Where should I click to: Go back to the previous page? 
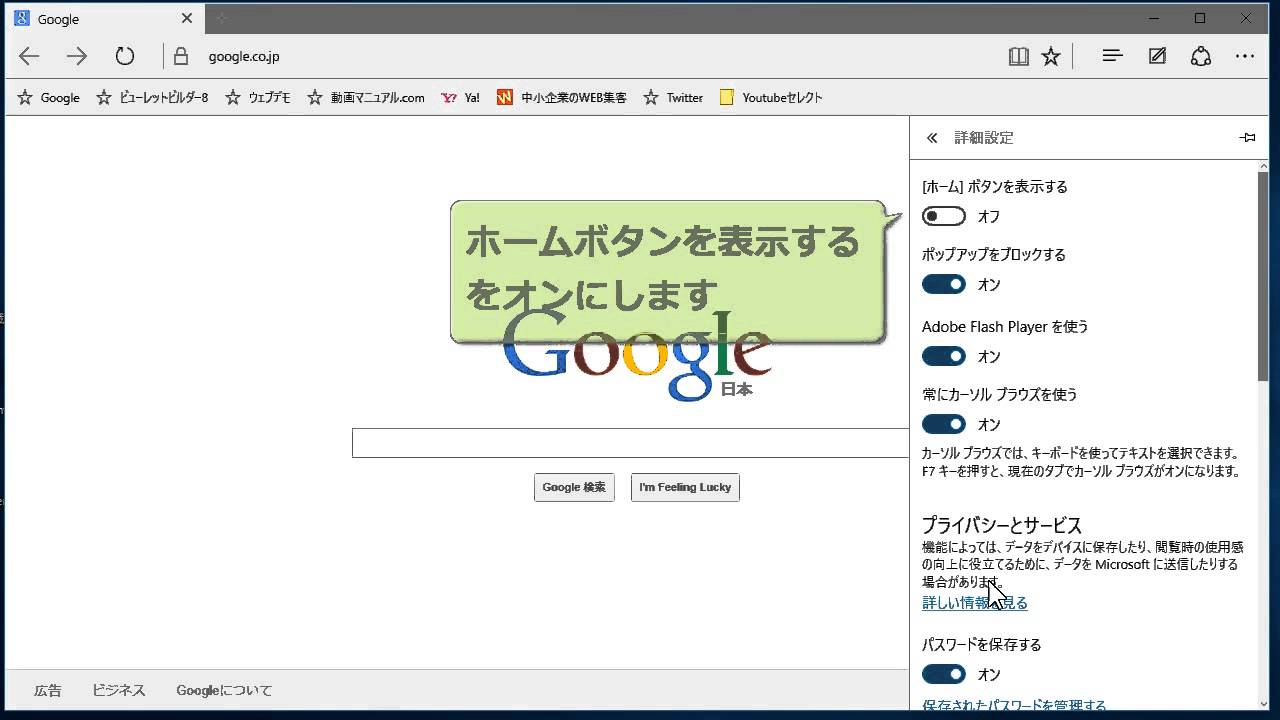click(x=29, y=56)
